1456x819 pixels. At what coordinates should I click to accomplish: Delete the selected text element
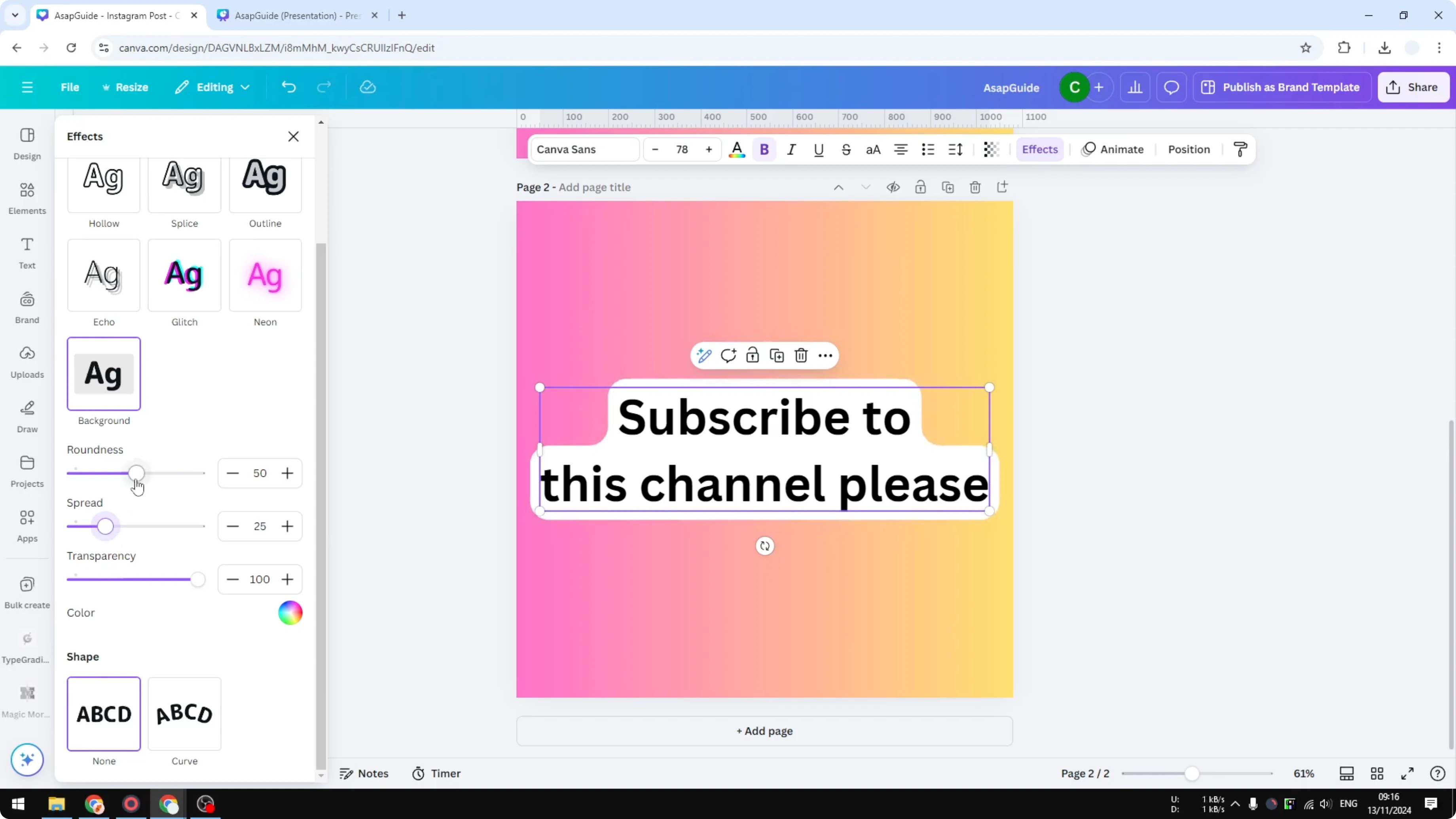pos(802,355)
